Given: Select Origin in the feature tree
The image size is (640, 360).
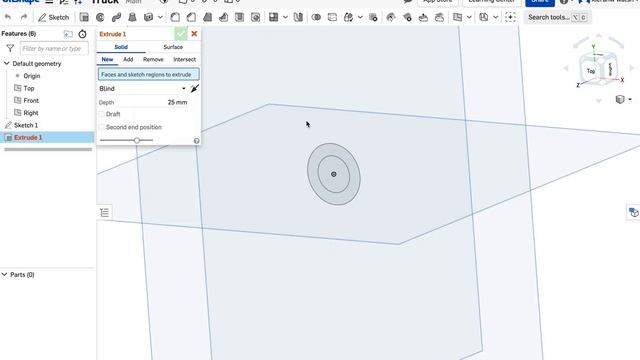Looking at the screenshot, I should point(31,76).
